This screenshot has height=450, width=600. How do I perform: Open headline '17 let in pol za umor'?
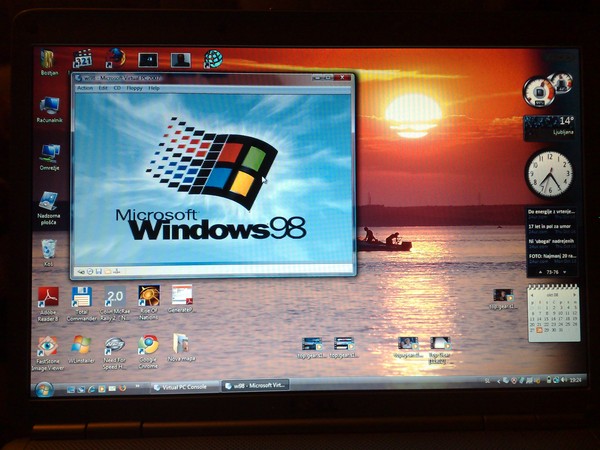(x=551, y=228)
